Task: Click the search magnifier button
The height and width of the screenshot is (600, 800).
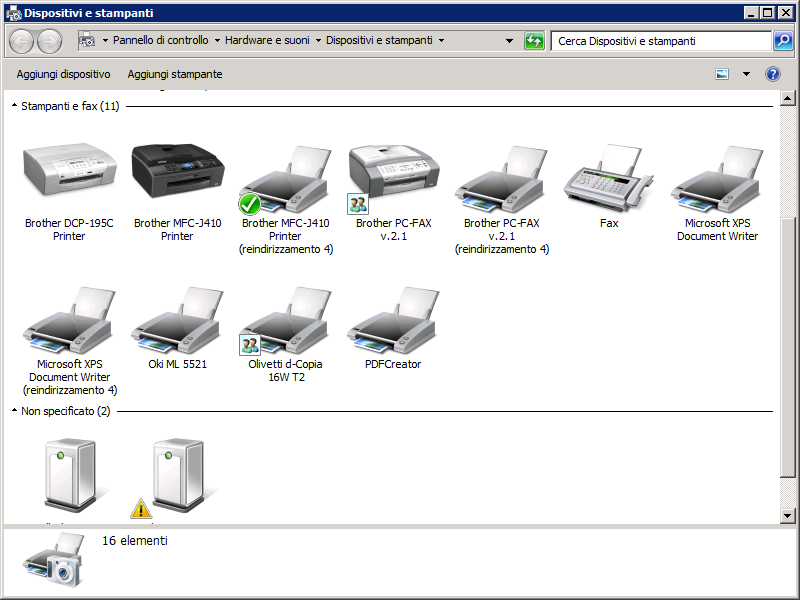Action: point(783,41)
